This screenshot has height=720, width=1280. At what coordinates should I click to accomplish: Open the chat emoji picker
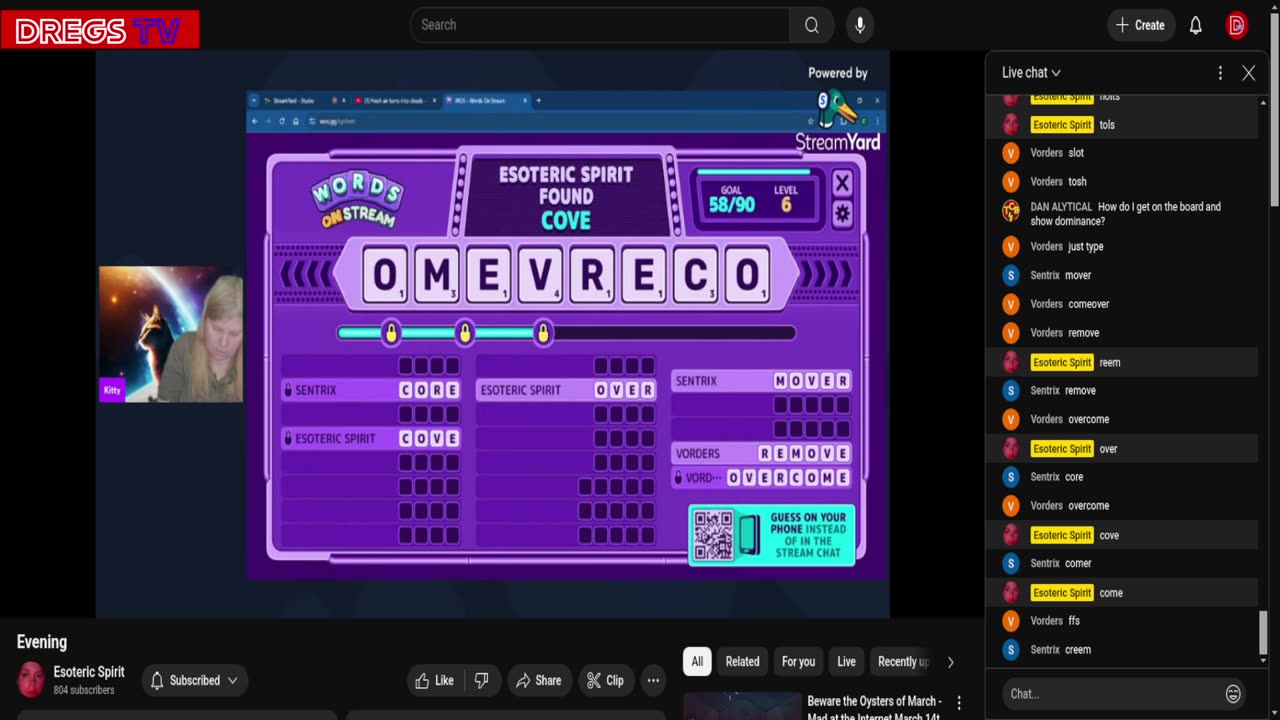point(1233,694)
